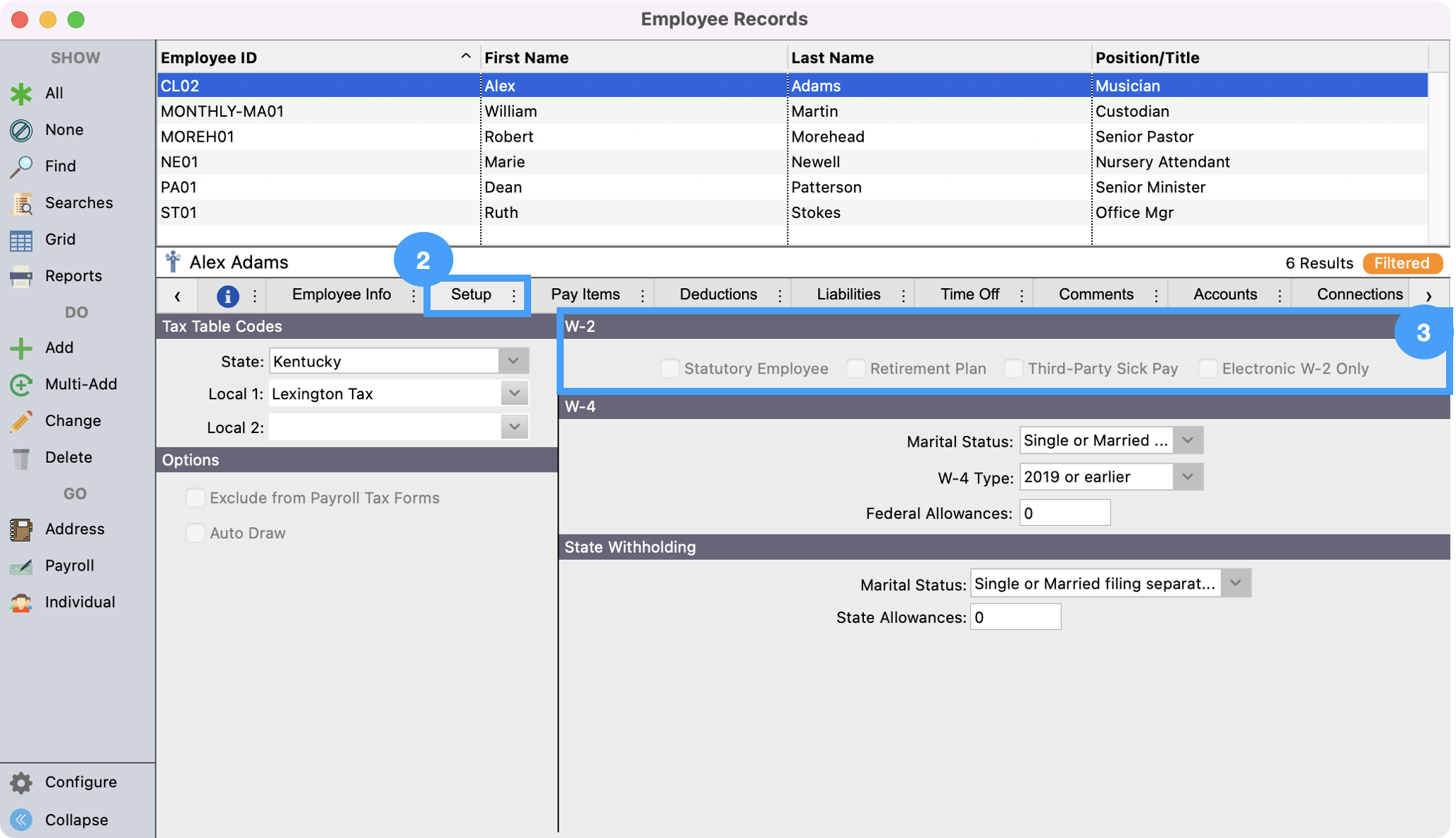The width and height of the screenshot is (1456, 838).
Task: Open the State dropdown showing Kentucky
Action: 513,361
